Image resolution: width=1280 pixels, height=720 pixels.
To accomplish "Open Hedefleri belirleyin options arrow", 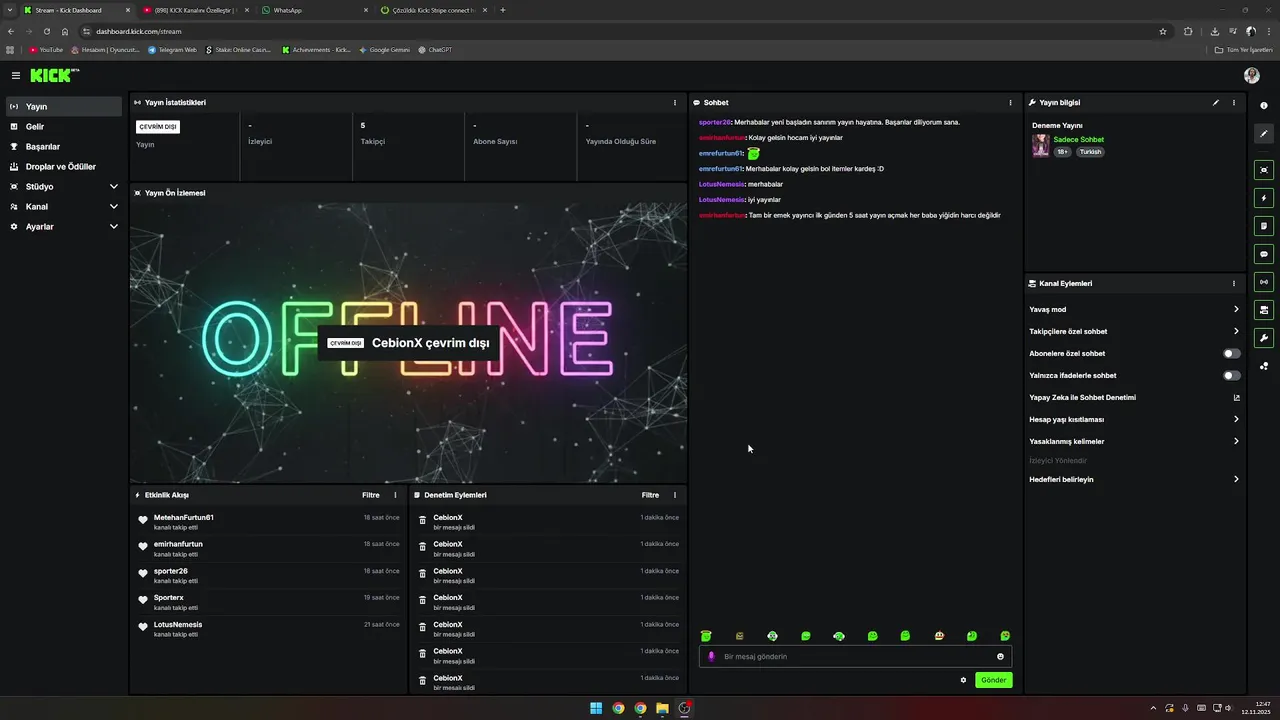I will (1236, 479).
